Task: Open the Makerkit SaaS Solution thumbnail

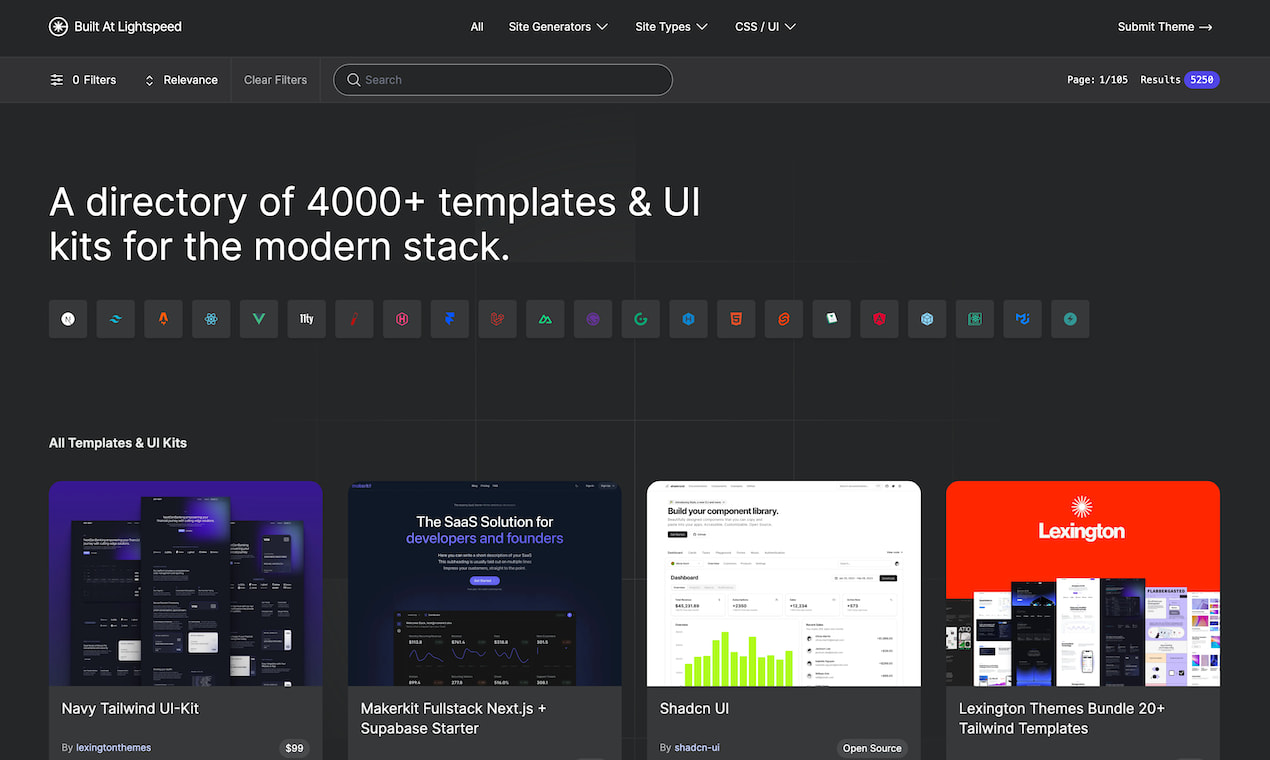Action: [x=485, y=584]
